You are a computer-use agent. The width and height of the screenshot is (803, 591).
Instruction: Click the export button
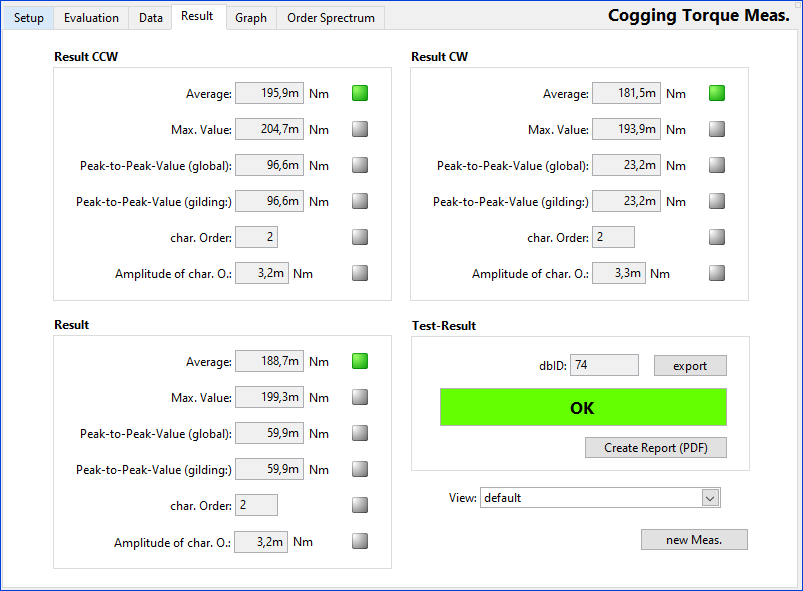[690, 366]
